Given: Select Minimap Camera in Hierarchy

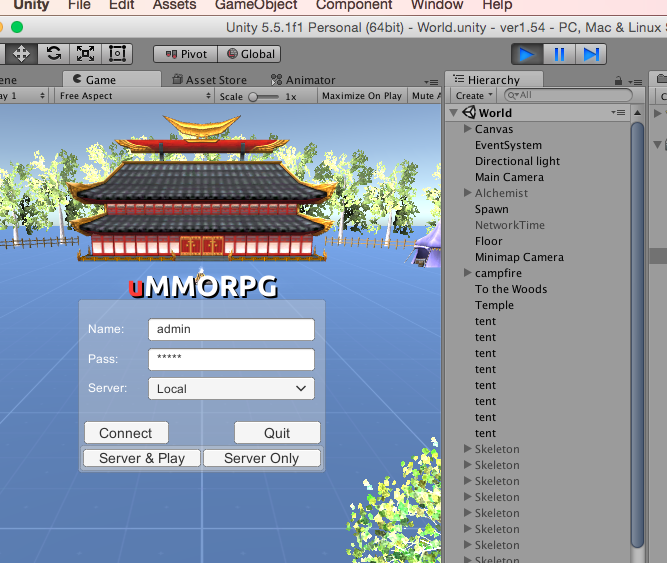Looking at the screenshot, I should [x=519, y=257].
